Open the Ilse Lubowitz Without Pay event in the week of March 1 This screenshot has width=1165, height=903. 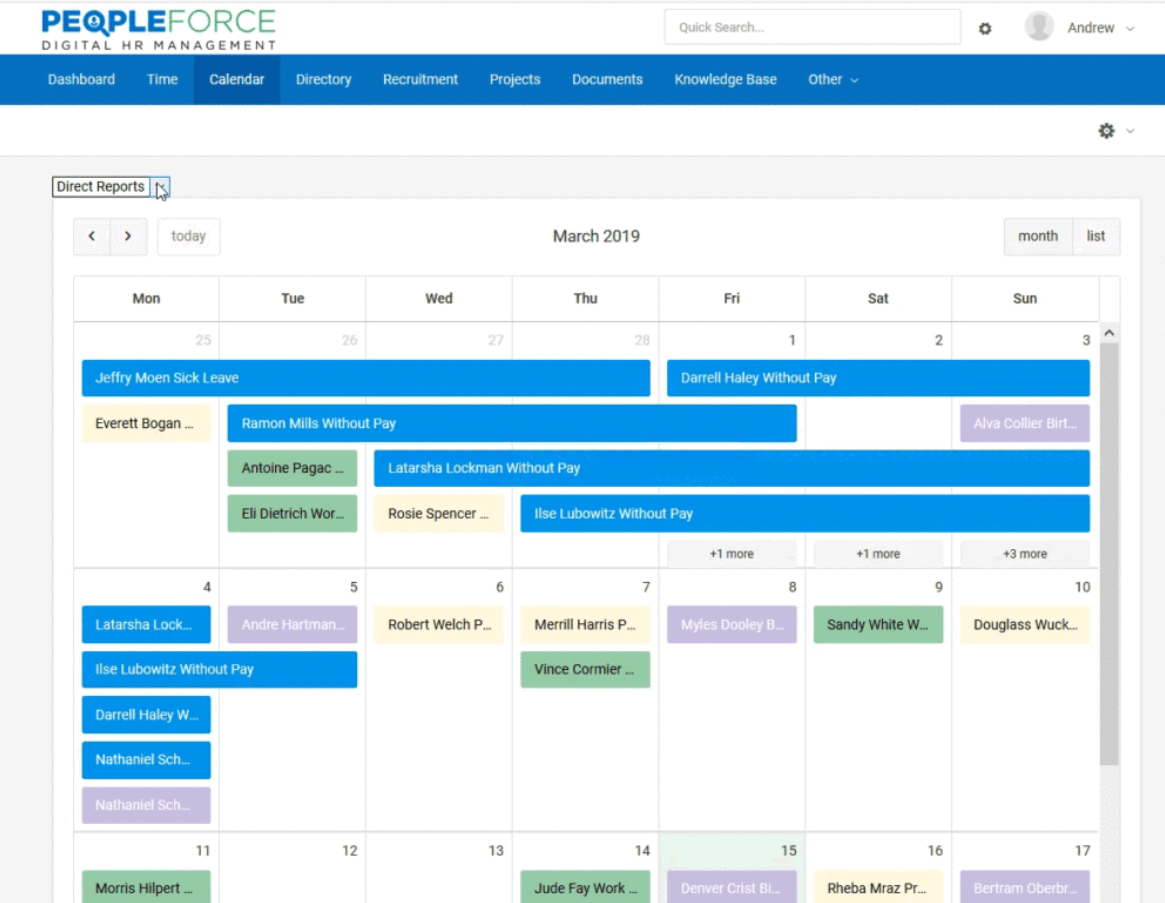point(805,514)
